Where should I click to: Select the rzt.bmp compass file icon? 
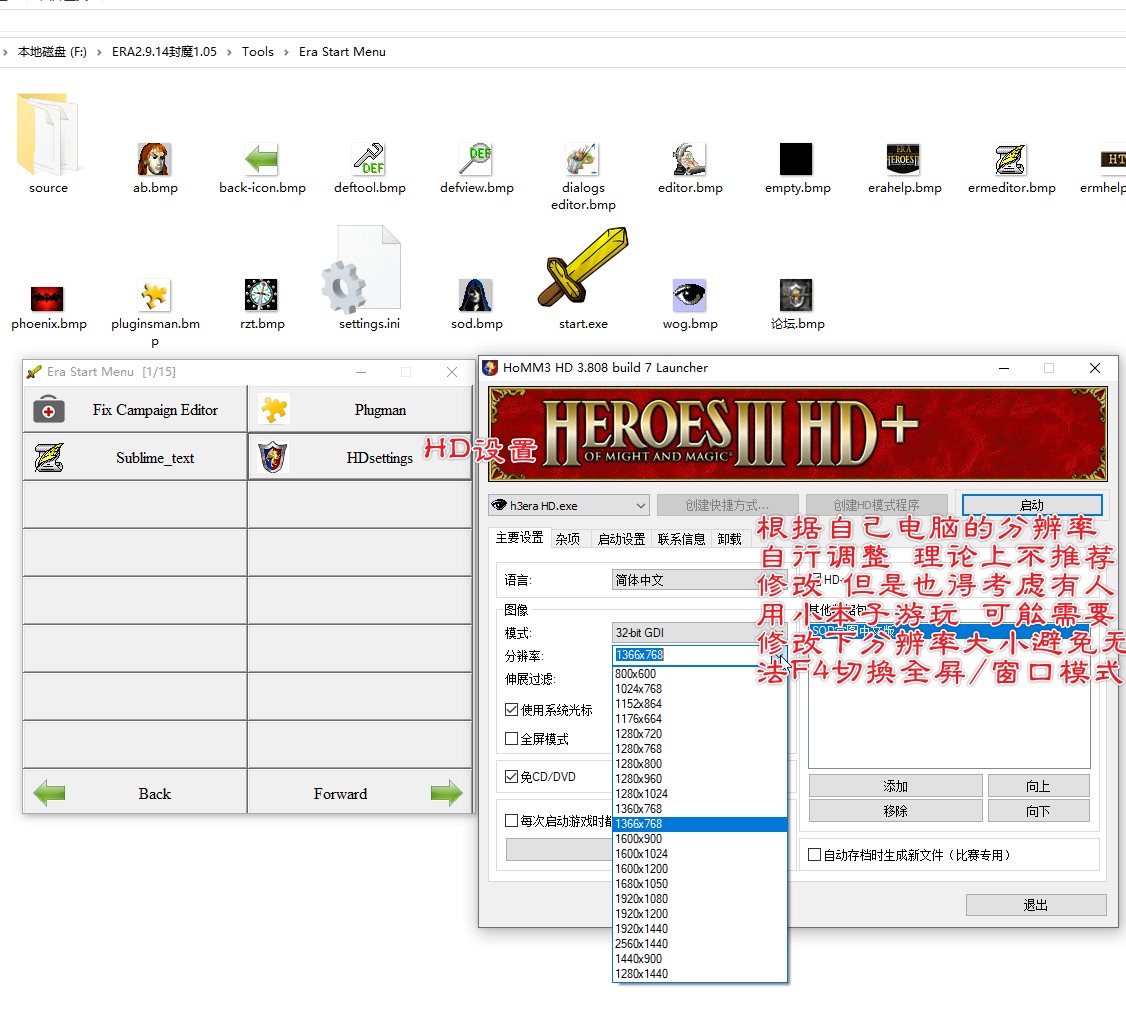pos(261,295)
